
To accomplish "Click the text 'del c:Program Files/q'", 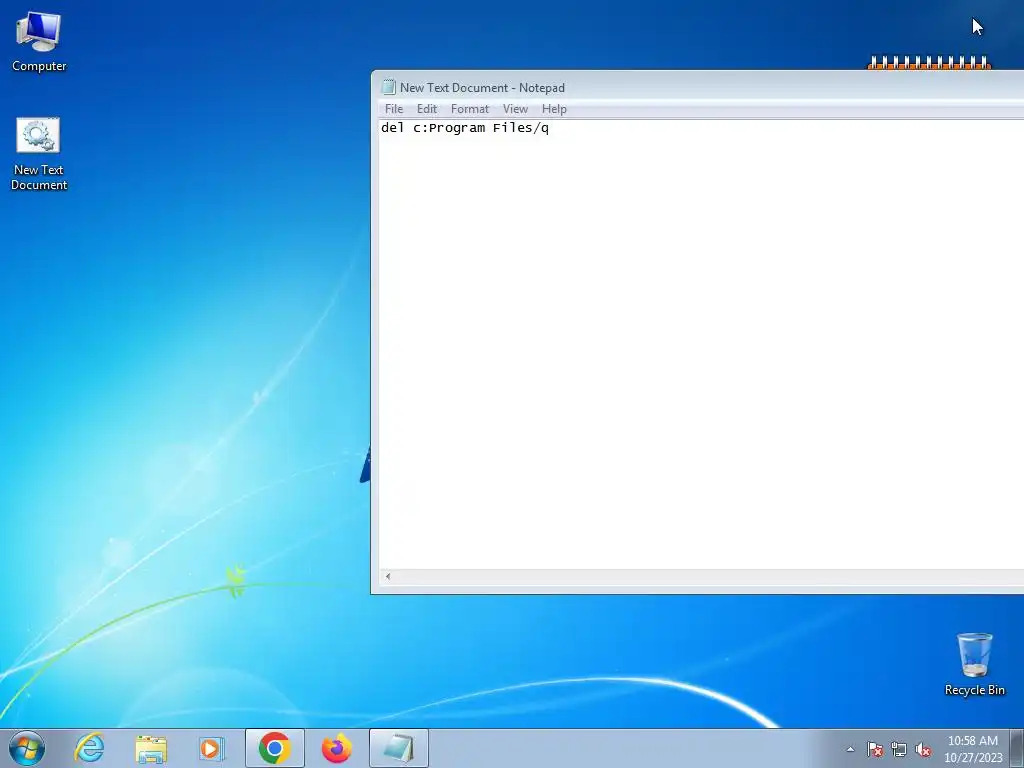I will tap(465, 128).
